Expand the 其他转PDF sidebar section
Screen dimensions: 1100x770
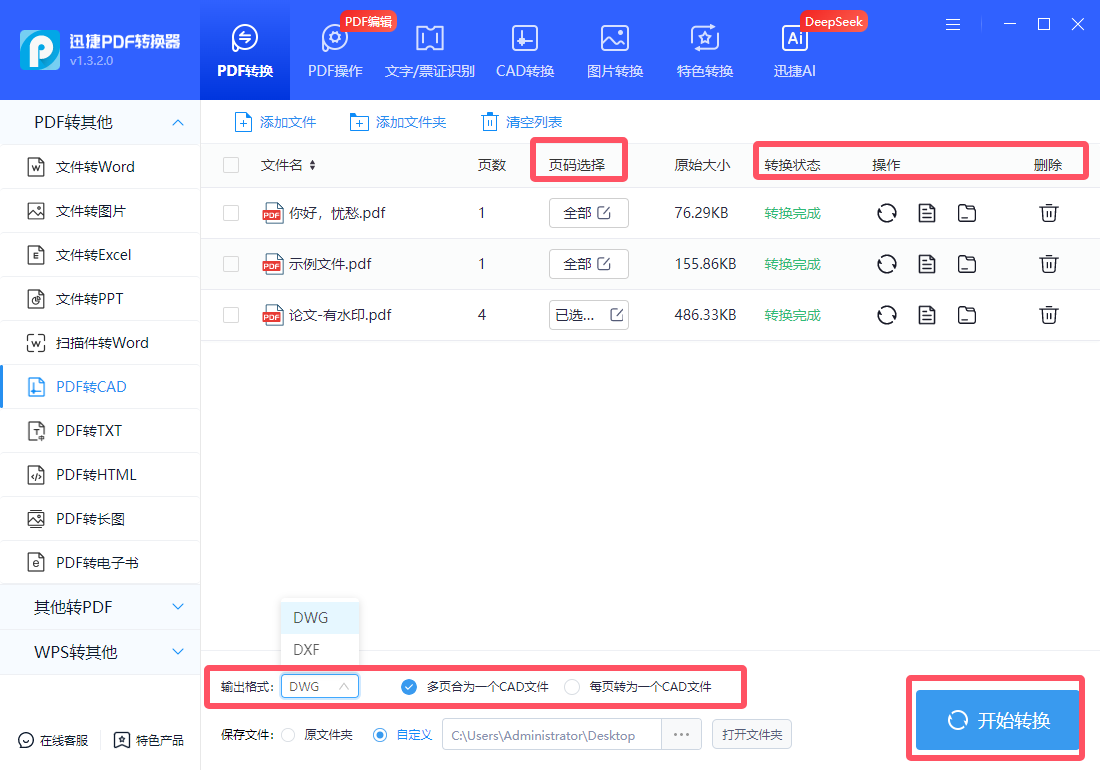(x=100, y=607)
